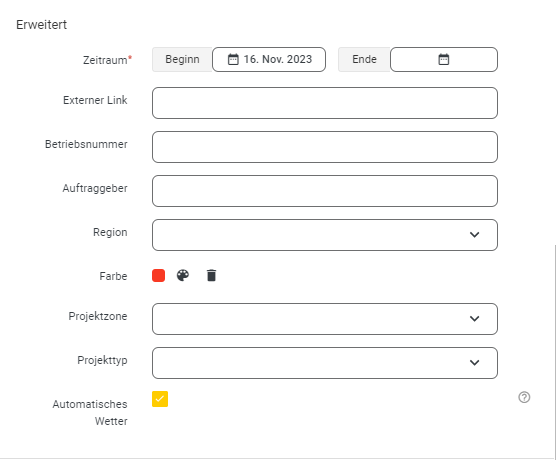Focus the Auftraggeber text field

pos(325,191)
